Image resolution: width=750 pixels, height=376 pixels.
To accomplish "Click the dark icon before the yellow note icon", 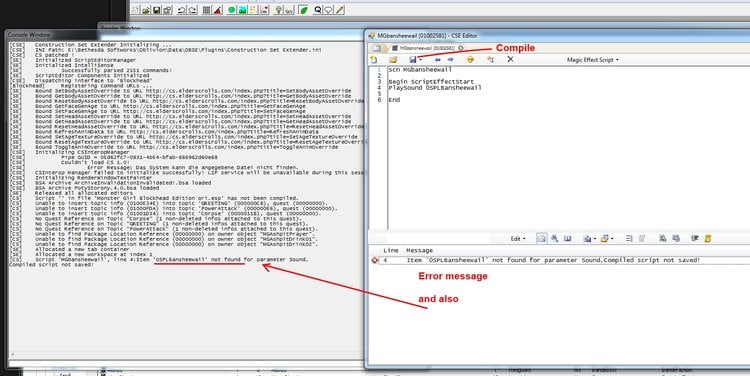I will coord(695,238).
